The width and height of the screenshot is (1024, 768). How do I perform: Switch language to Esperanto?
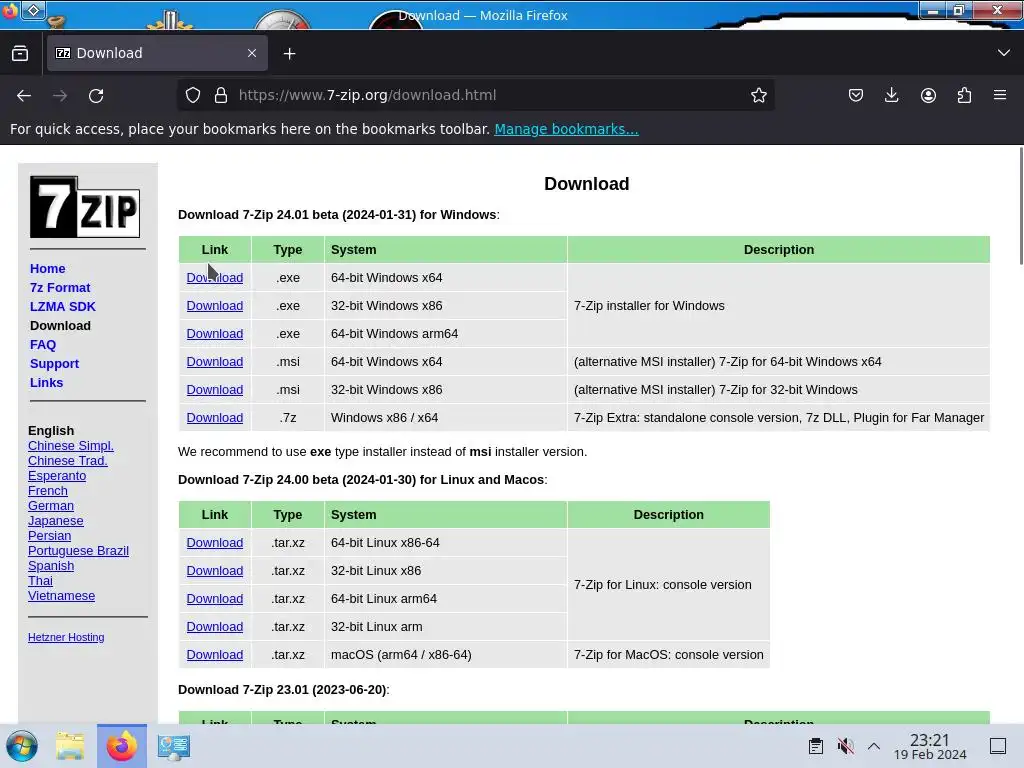click(x=57, y=475)
